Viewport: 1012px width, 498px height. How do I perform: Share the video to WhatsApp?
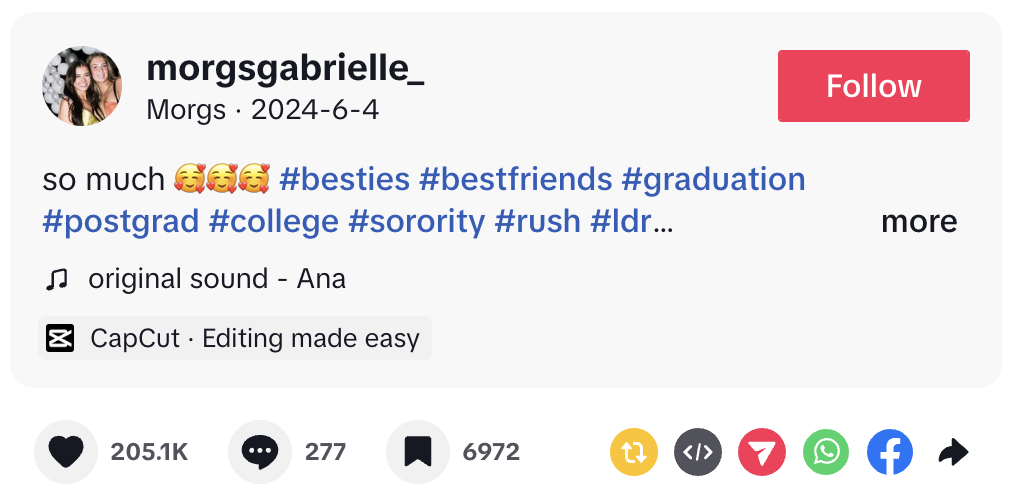(827, 453)
